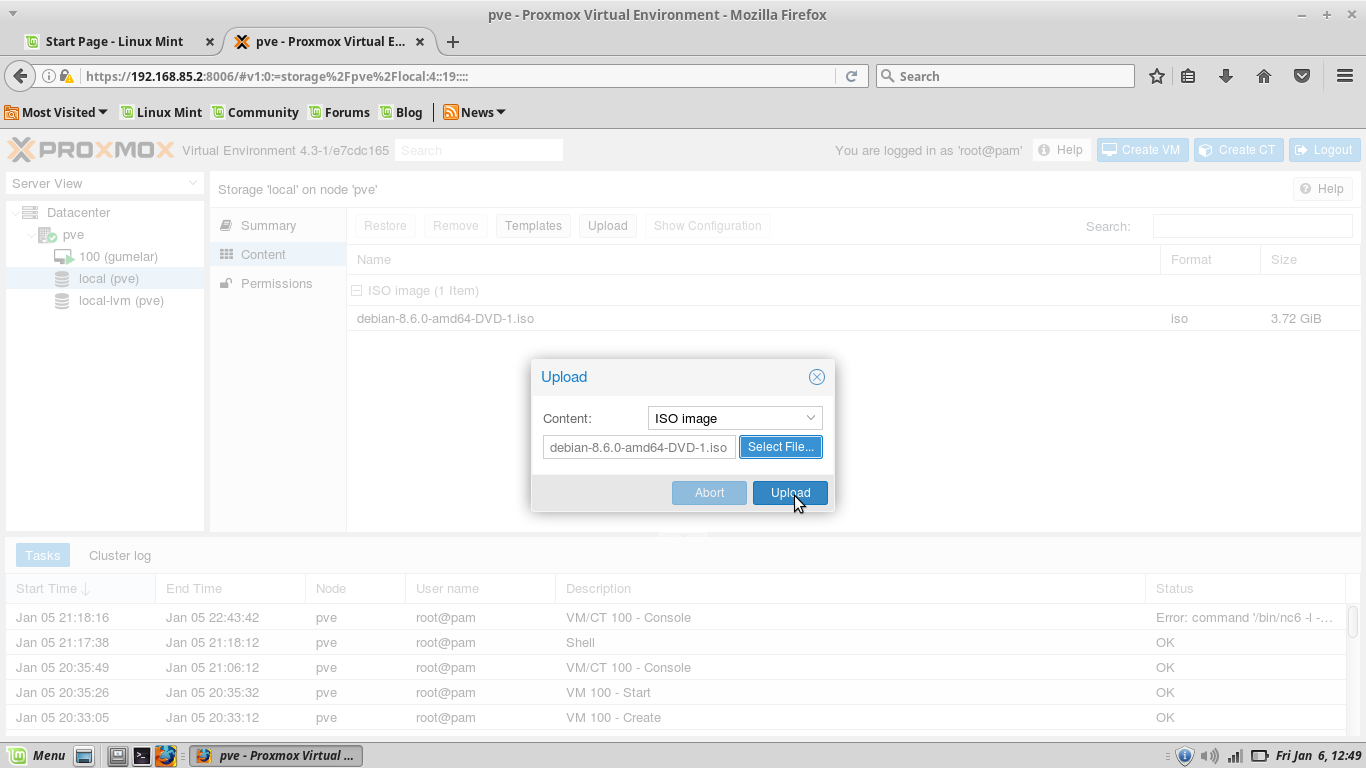Click the site information icon in the URL bar
The height and width of the screenshot is (768, 1366).
click(48, 76)
